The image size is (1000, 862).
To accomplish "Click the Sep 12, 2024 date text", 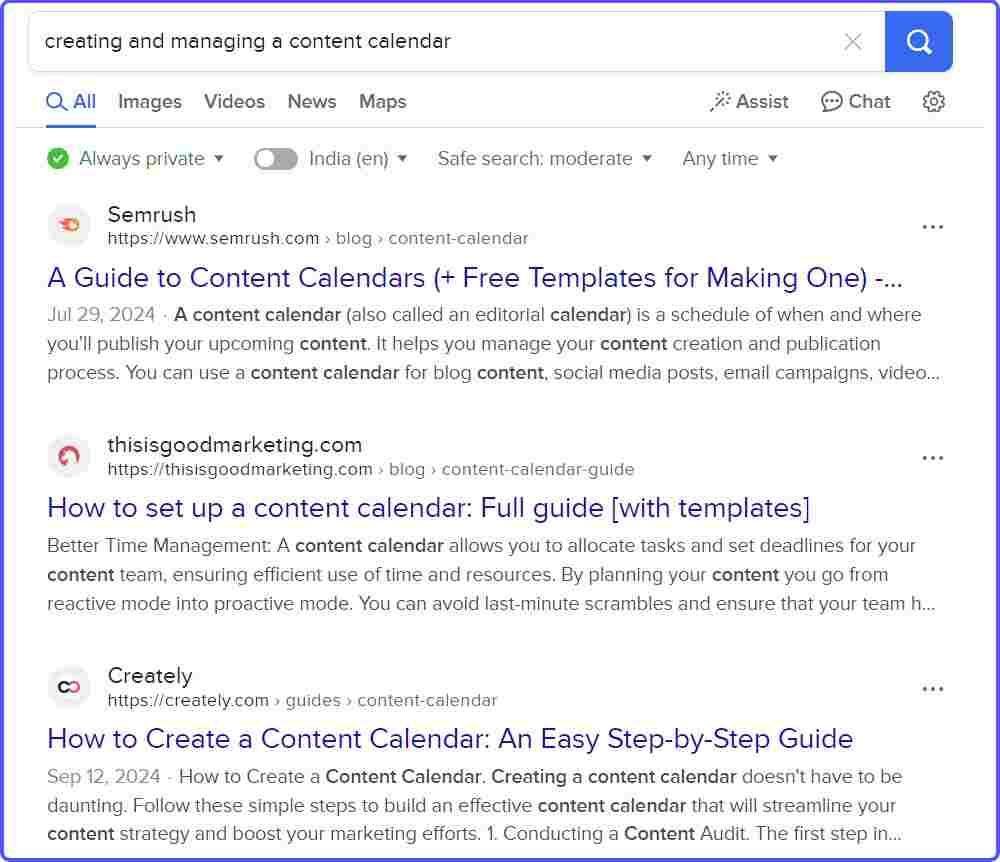I will pyautogui.click(x=103, y=776).
